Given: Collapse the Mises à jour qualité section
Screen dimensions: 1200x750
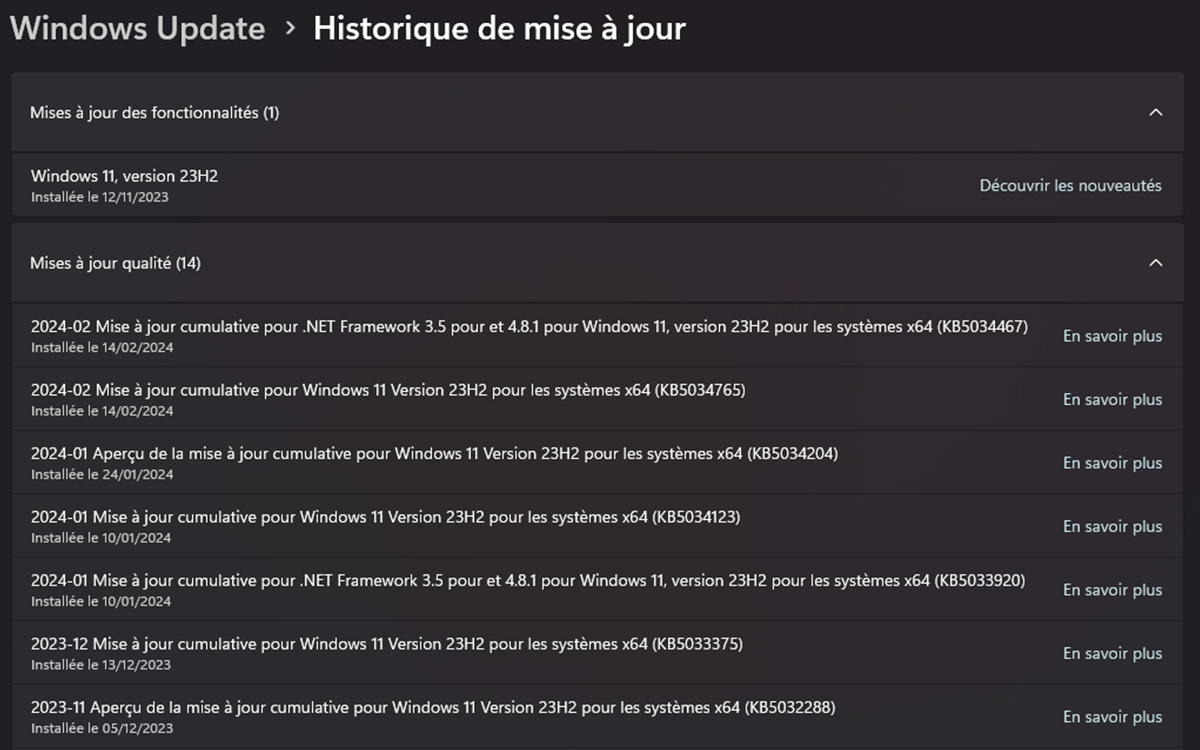Looking at the screenshot, I should click(1156, 263).
